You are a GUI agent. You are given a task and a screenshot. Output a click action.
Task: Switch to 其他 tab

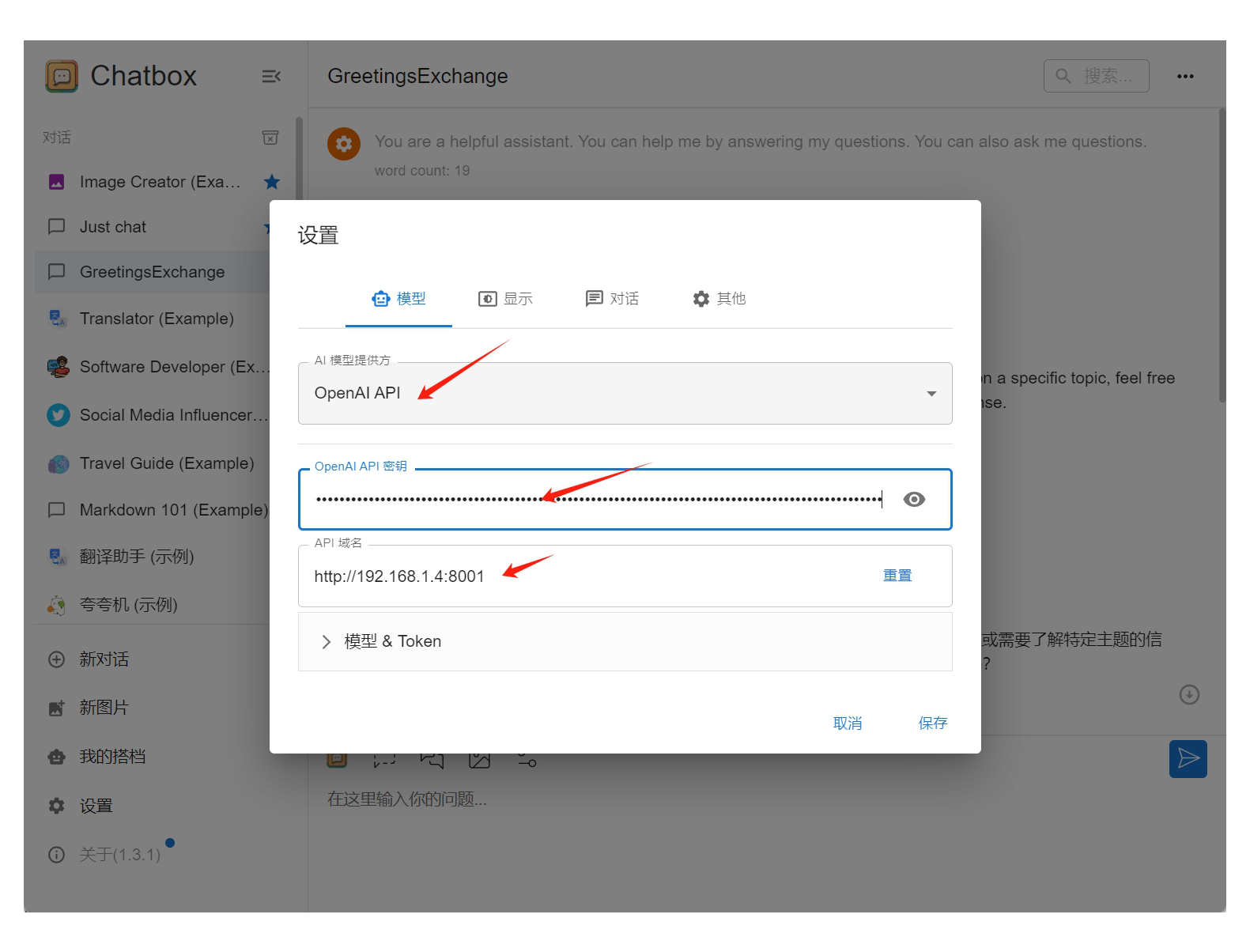(x=719, y=299)
